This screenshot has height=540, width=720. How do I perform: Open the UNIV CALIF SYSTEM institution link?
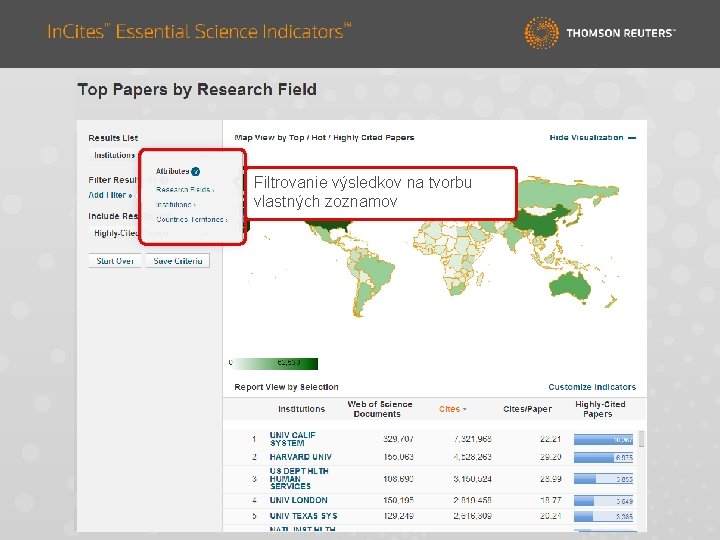[x=292, y=439]
